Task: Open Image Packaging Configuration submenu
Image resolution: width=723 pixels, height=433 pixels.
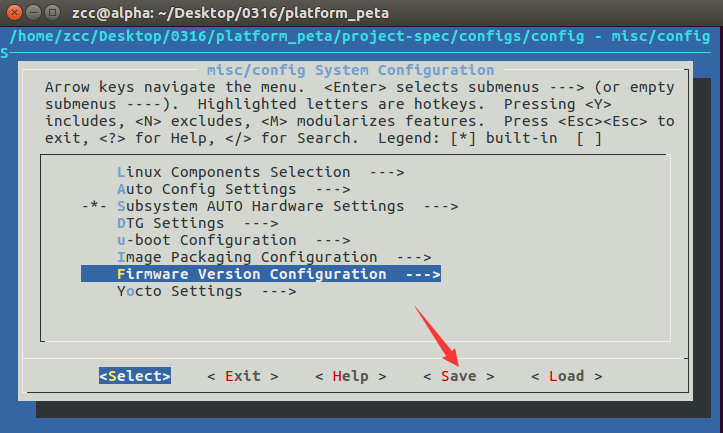Action: pos(274,257)
